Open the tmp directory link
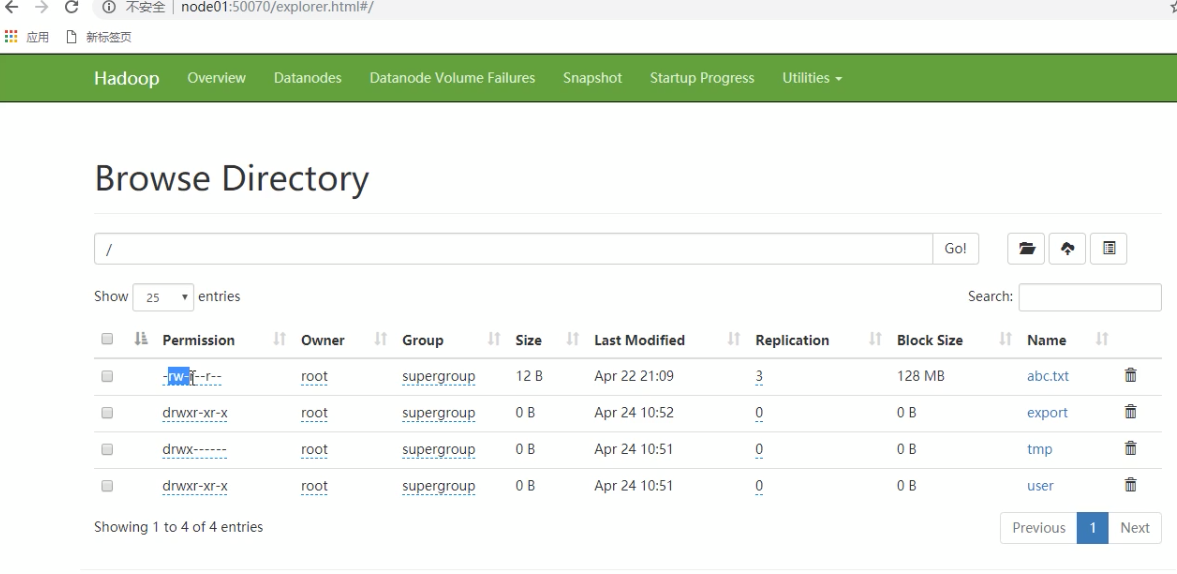 coord(1040,449)
